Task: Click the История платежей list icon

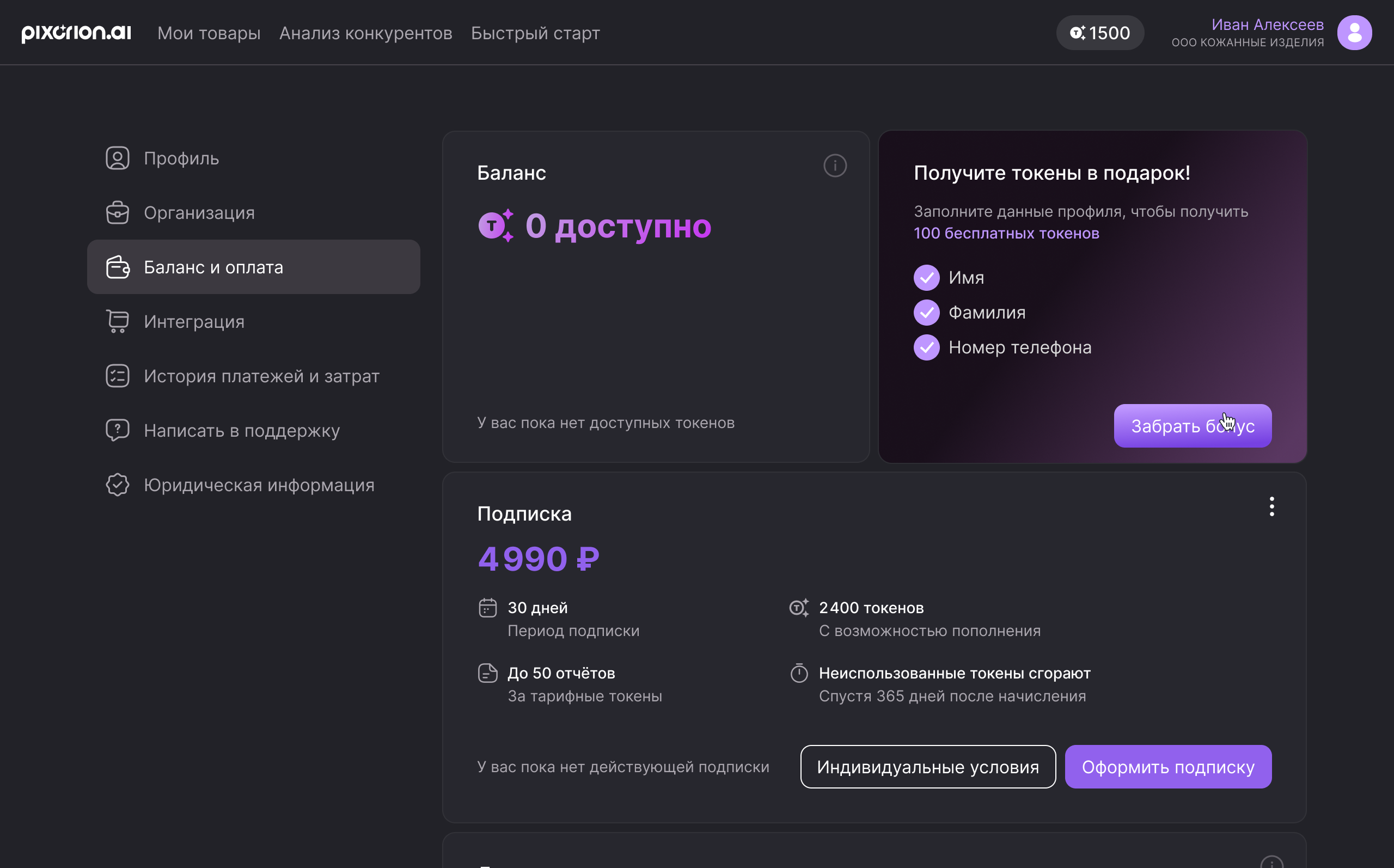Action: 118,376
